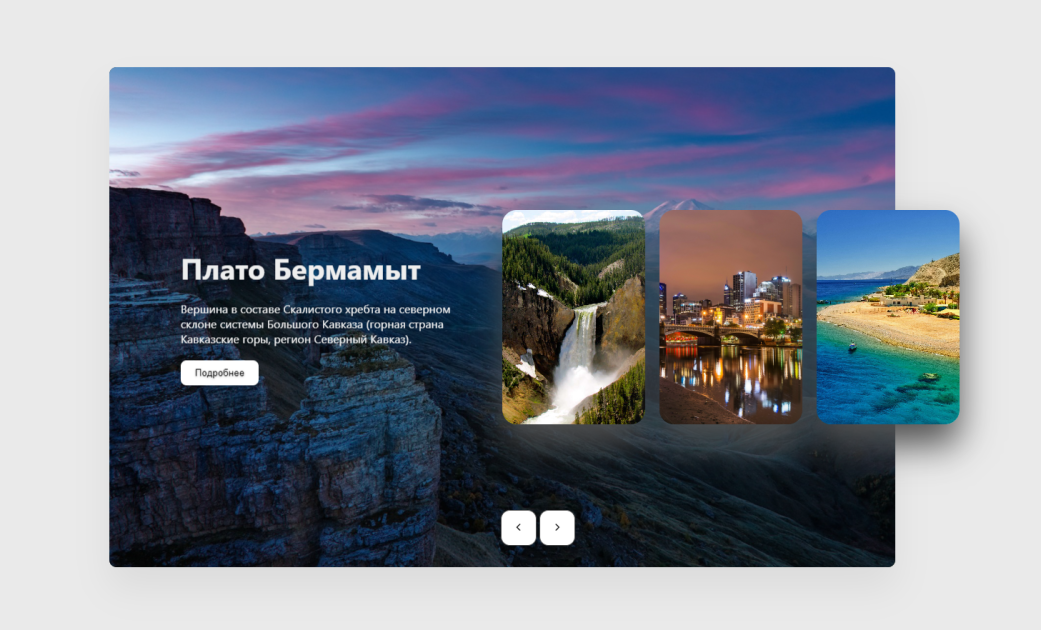Click the sandy shore in the beach card

(890, 327)
